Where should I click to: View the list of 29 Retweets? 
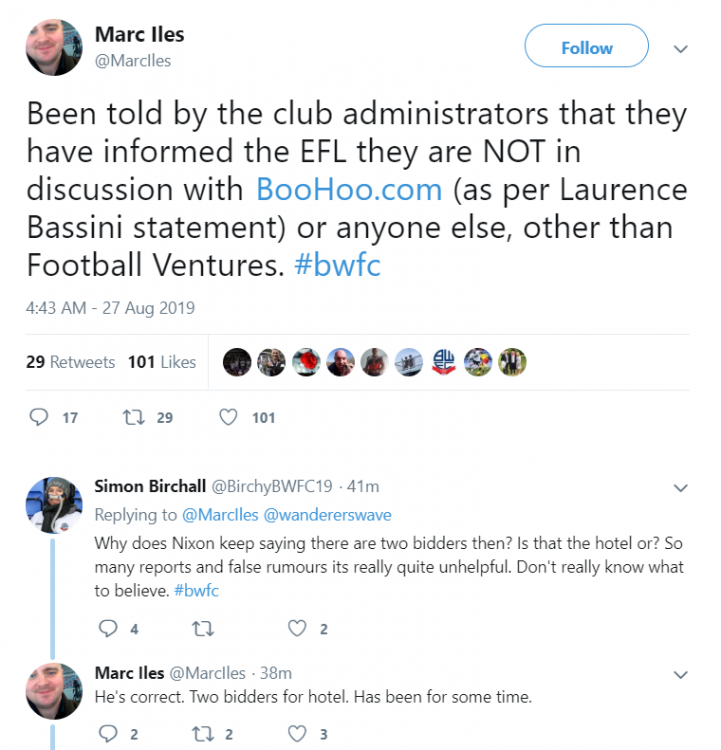coord(70,362)
